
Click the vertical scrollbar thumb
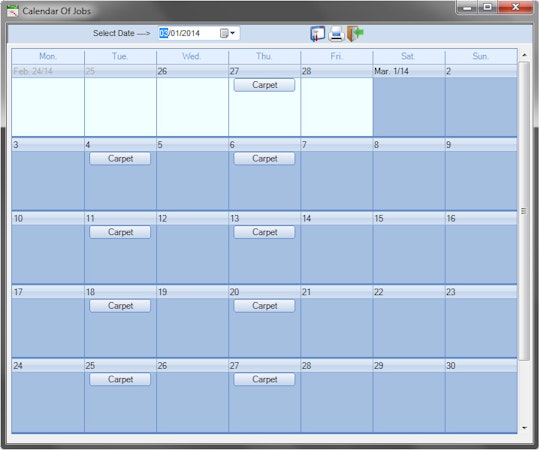click(524, 211)
